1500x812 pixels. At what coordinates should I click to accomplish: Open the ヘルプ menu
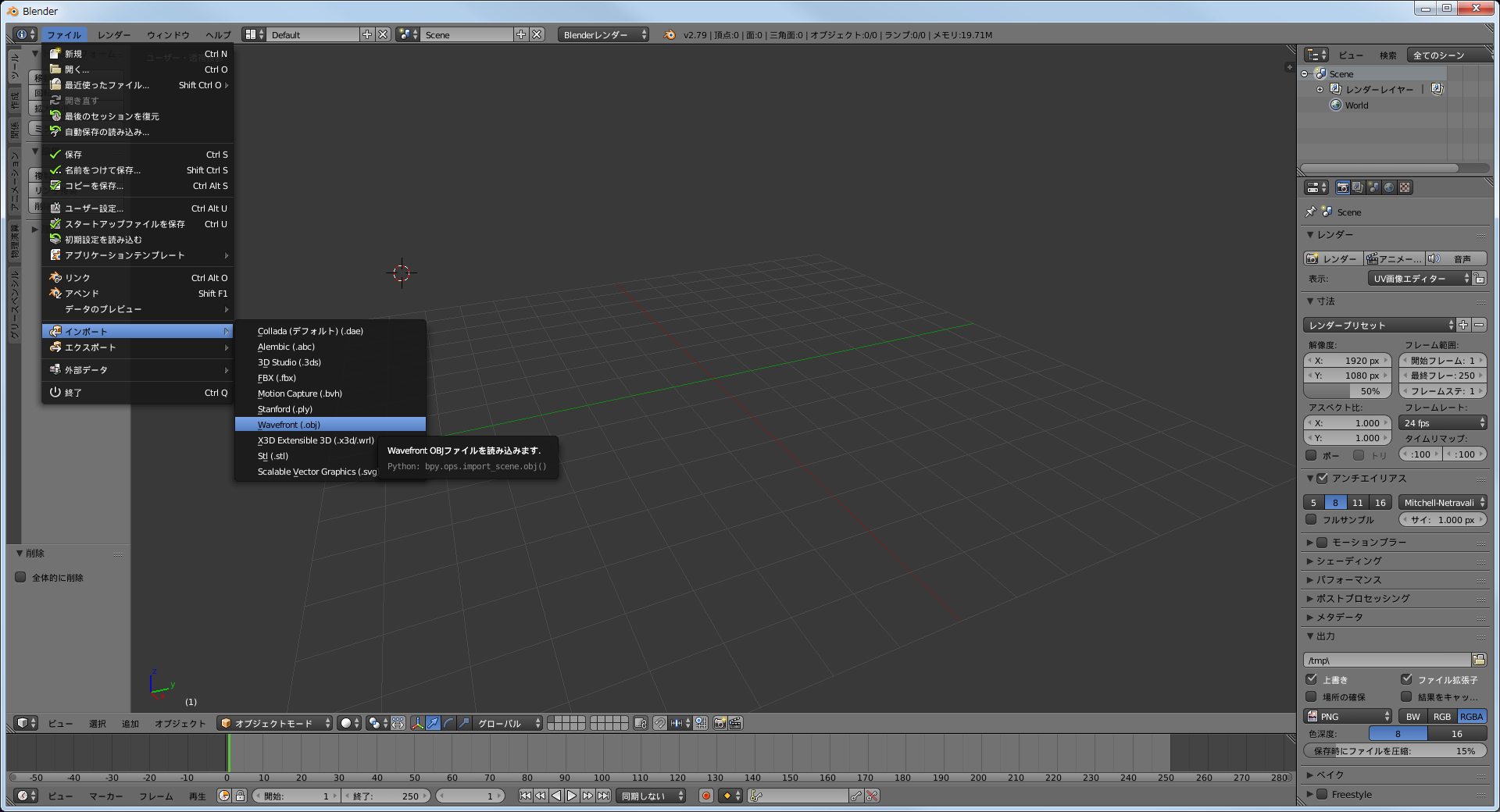[218, 34]
